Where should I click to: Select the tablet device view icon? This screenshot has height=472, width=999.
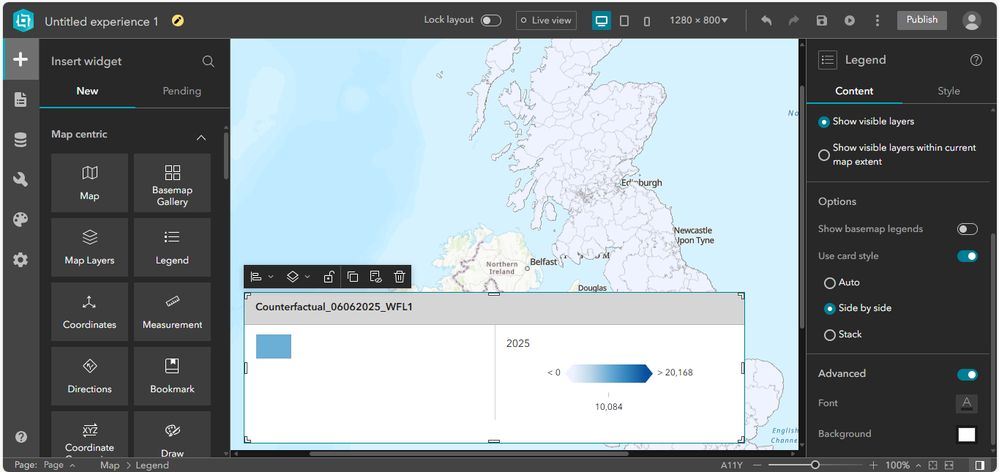coord(624,20)
